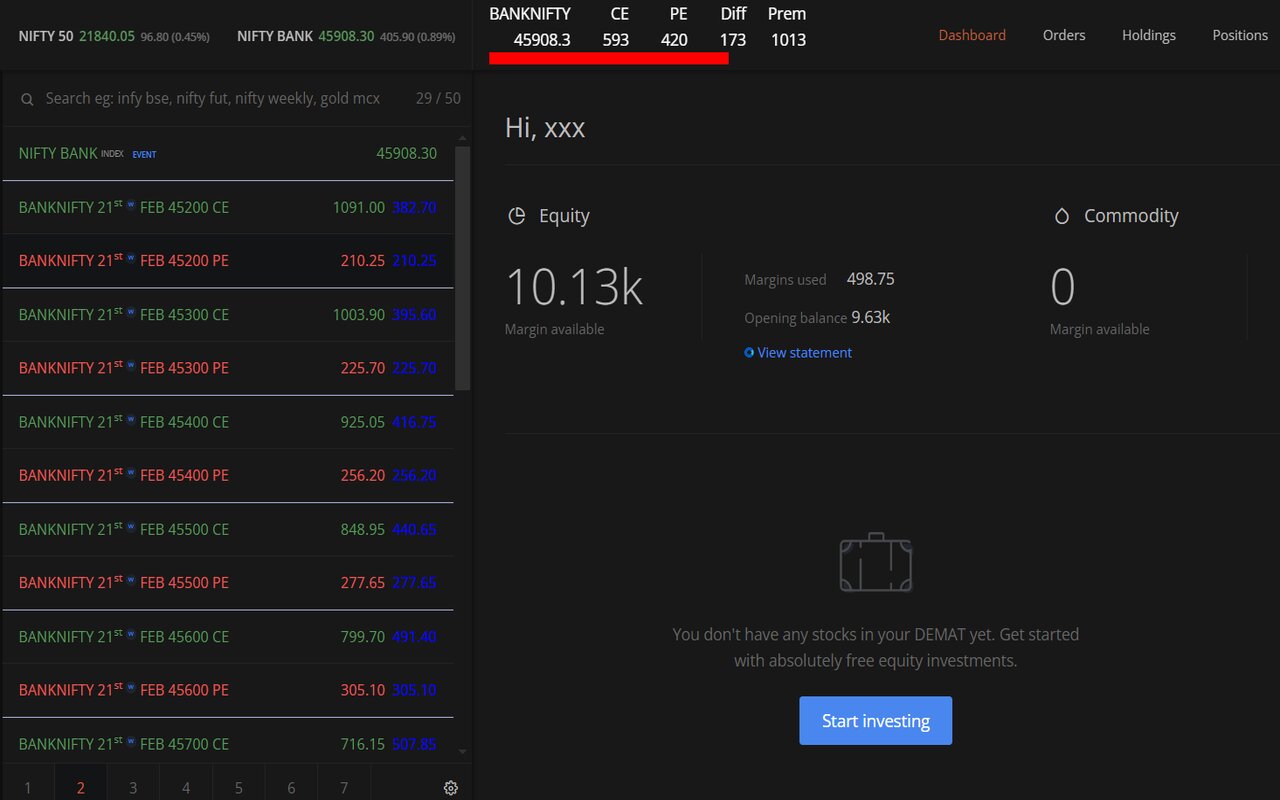
Task: Open the Orders section
Action: (x=1063, y=35)
